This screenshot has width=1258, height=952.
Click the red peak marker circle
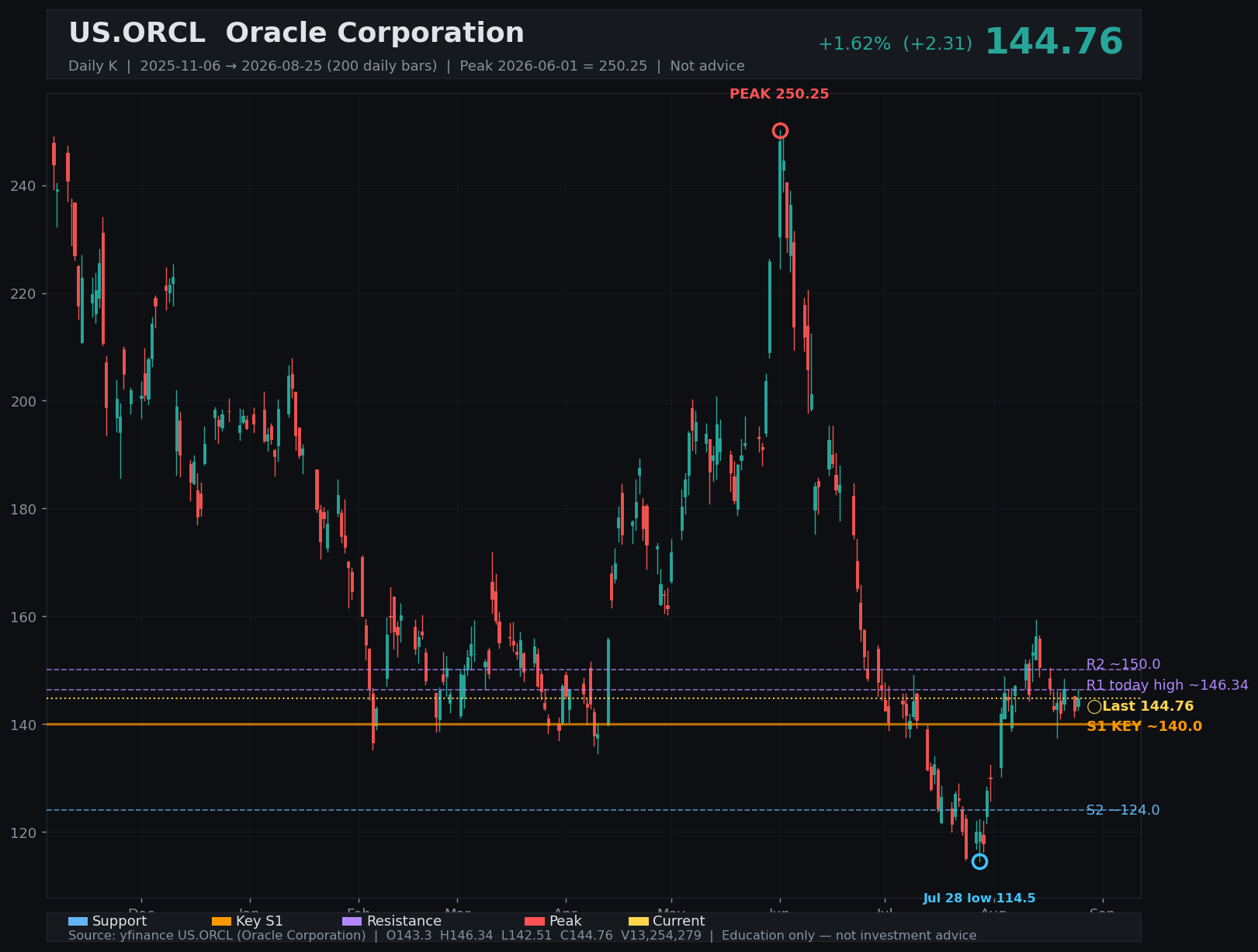coord(780,131)
